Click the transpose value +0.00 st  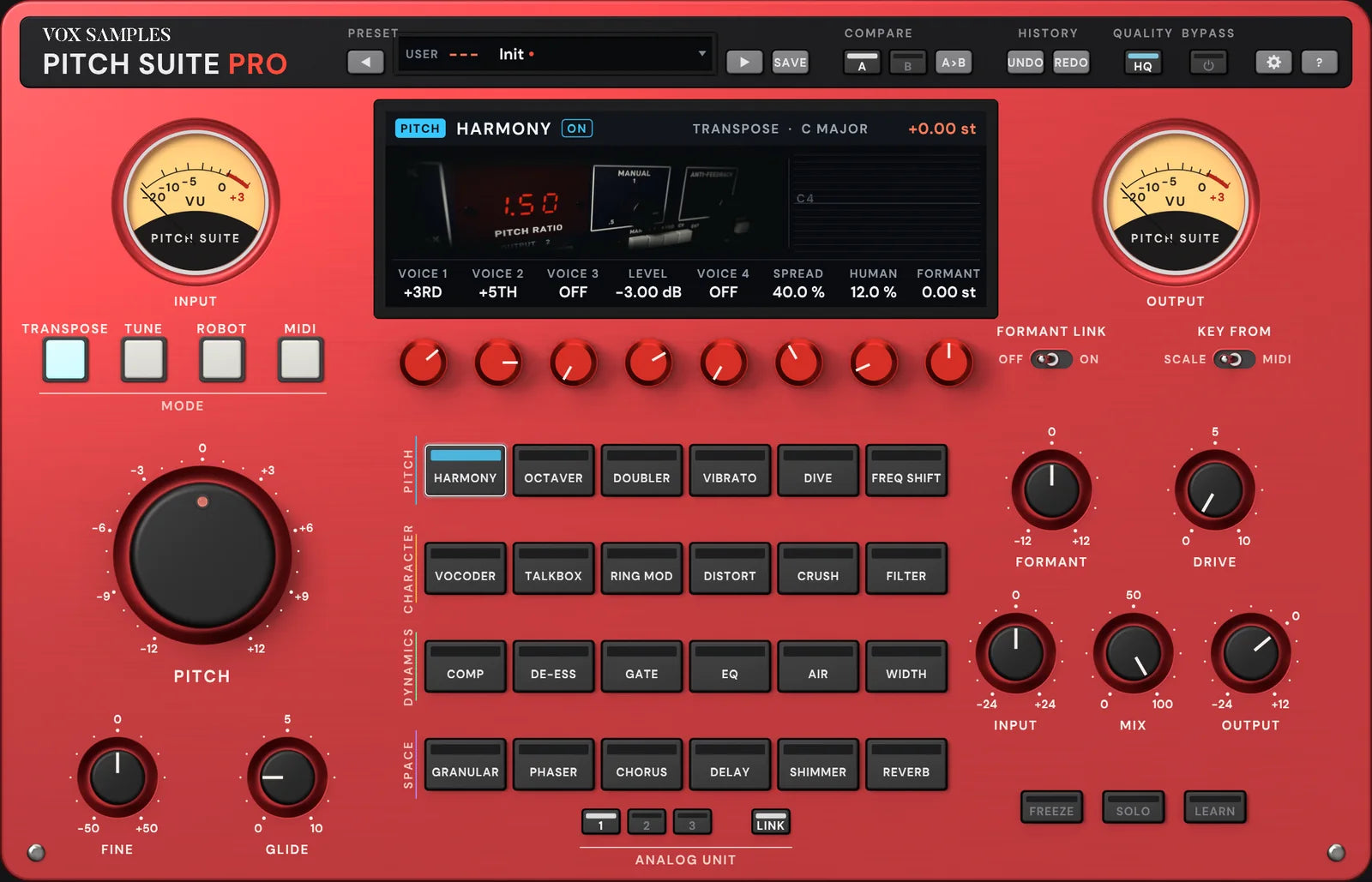point(942,129)
